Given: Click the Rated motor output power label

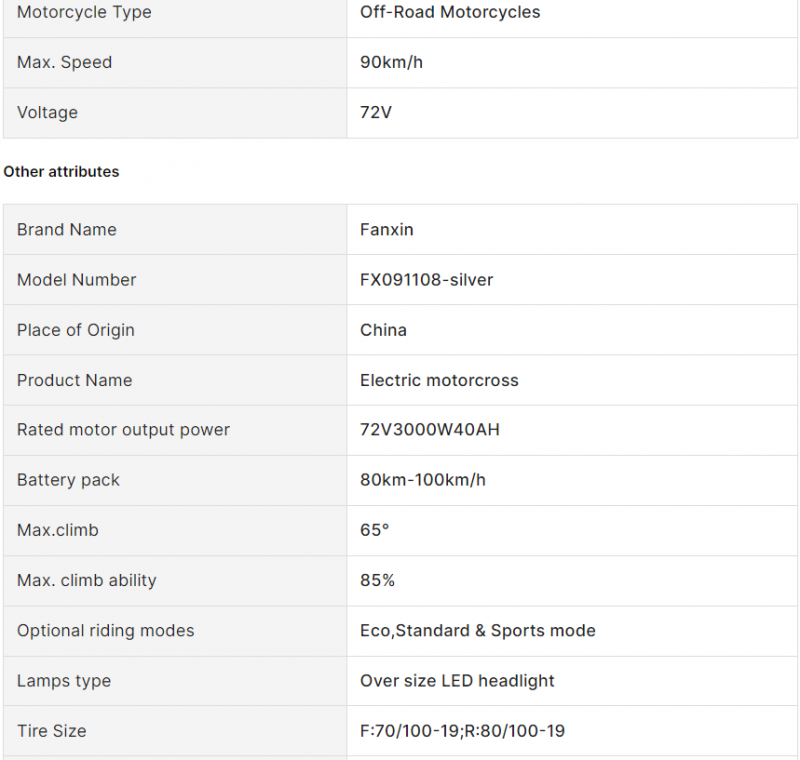Looking at the screenshot, I should point(123,430).
